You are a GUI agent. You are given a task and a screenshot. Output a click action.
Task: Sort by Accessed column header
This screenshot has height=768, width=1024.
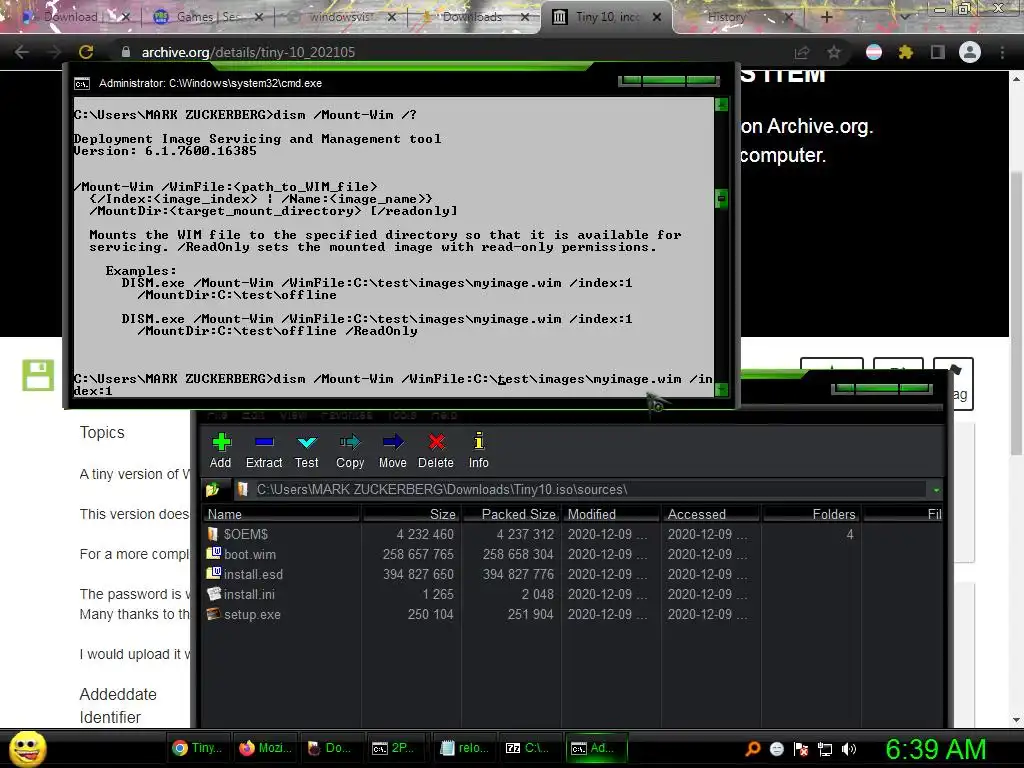coord(711,515)
